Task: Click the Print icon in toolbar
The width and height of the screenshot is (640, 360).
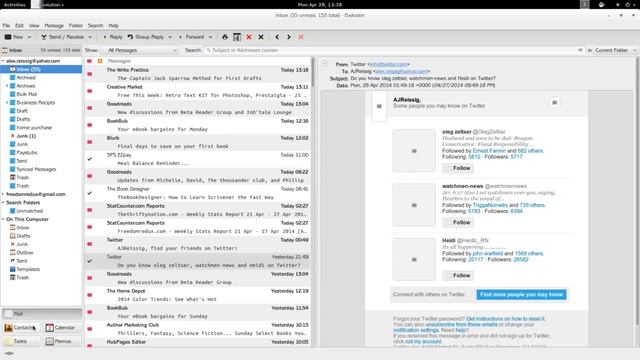Action: tap(224, 37)
